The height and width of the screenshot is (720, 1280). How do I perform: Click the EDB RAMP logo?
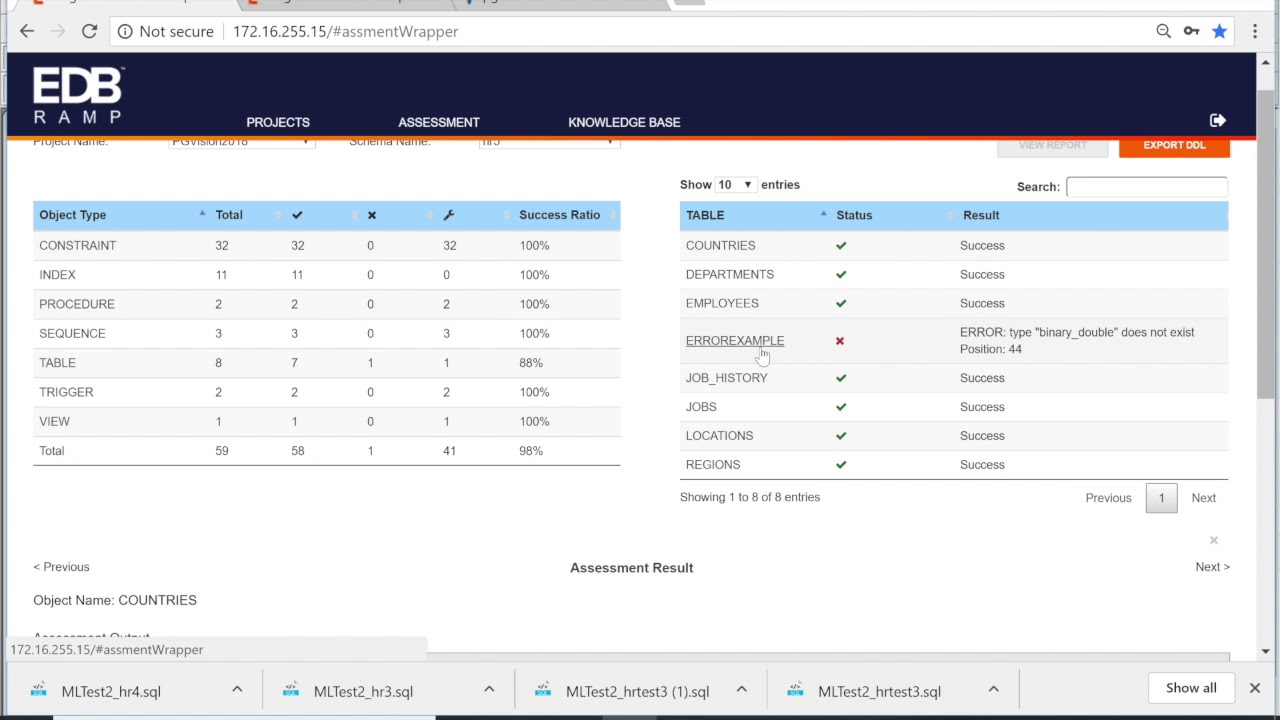pos(77,95)
